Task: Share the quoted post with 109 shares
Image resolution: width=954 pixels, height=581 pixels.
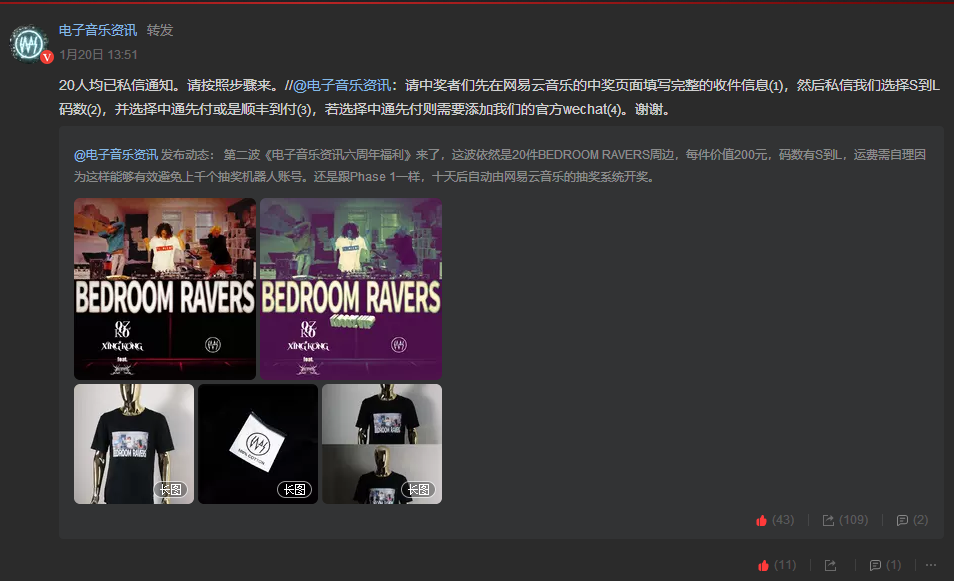Action: tap(845, 520)
